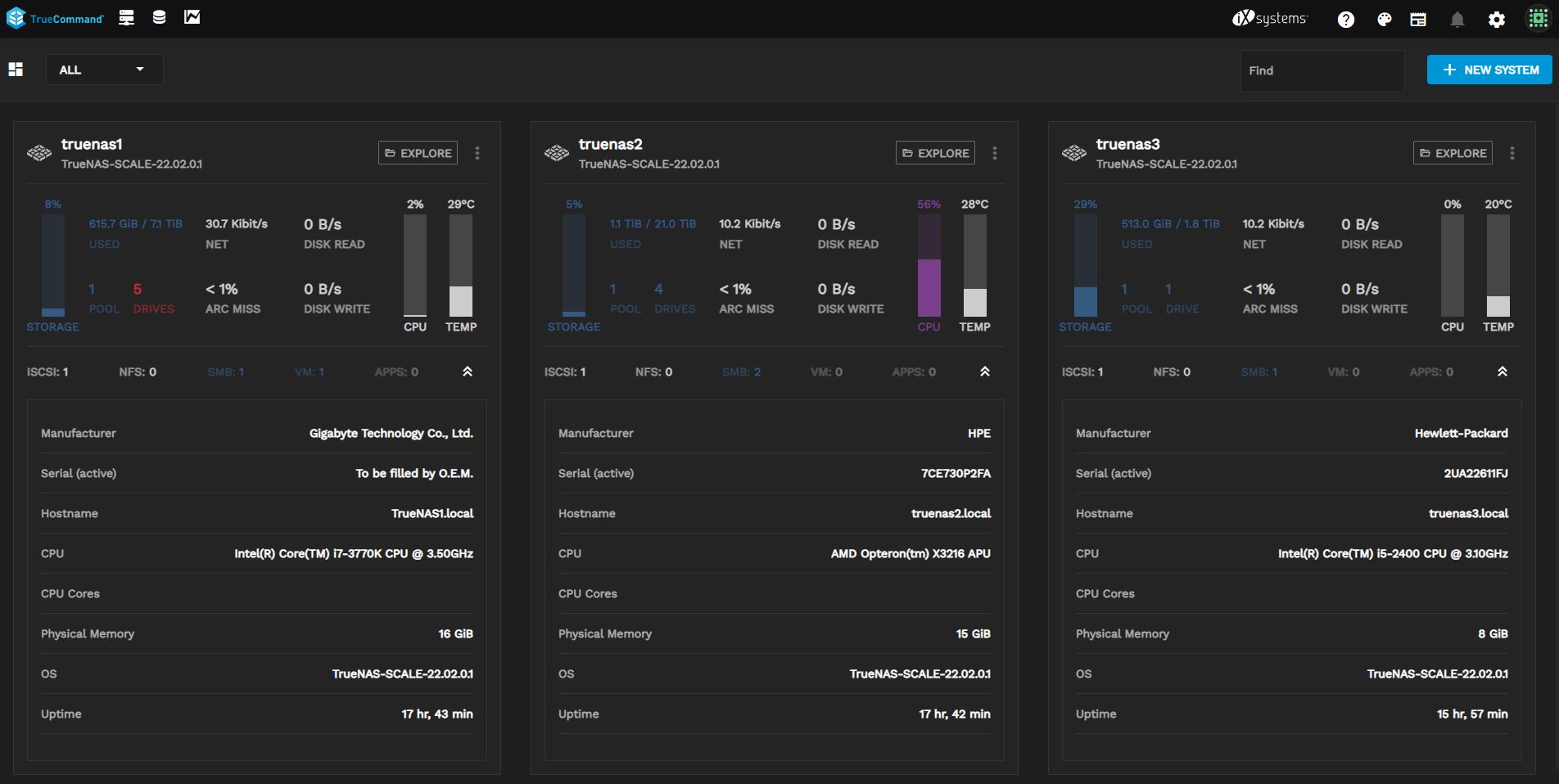Viewport: 1559px width, 784px height.
Task: Click ISCSI: 1 on the truenas2 card
Action: pyautogui.click(x=565, y=372)
